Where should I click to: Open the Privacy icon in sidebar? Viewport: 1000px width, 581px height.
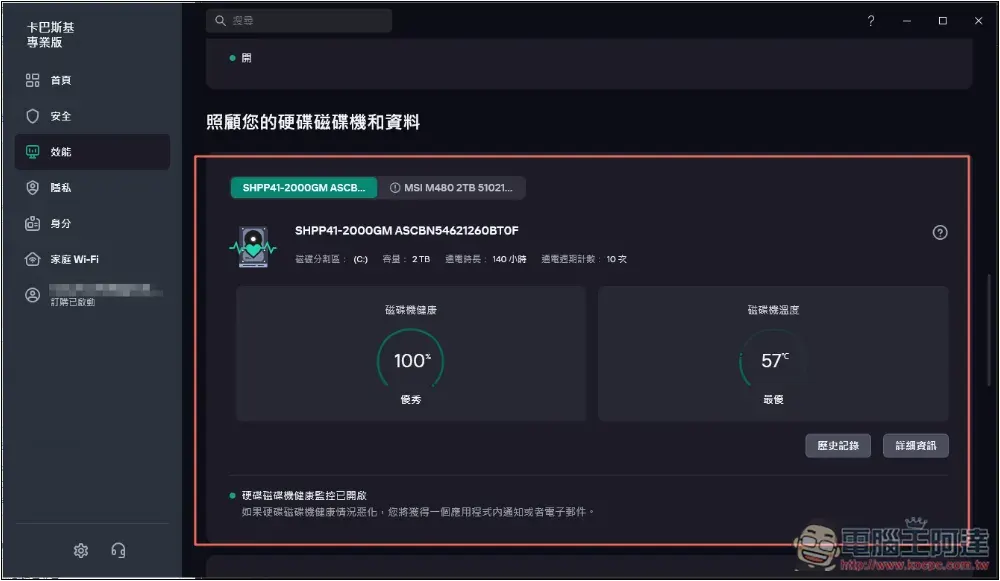pyautogui.click(x=33, y=188)
